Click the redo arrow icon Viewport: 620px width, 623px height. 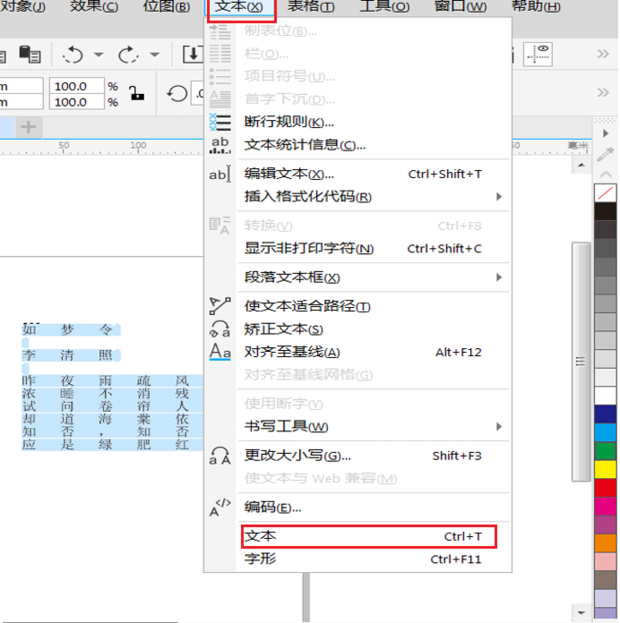tap(128, 55)
